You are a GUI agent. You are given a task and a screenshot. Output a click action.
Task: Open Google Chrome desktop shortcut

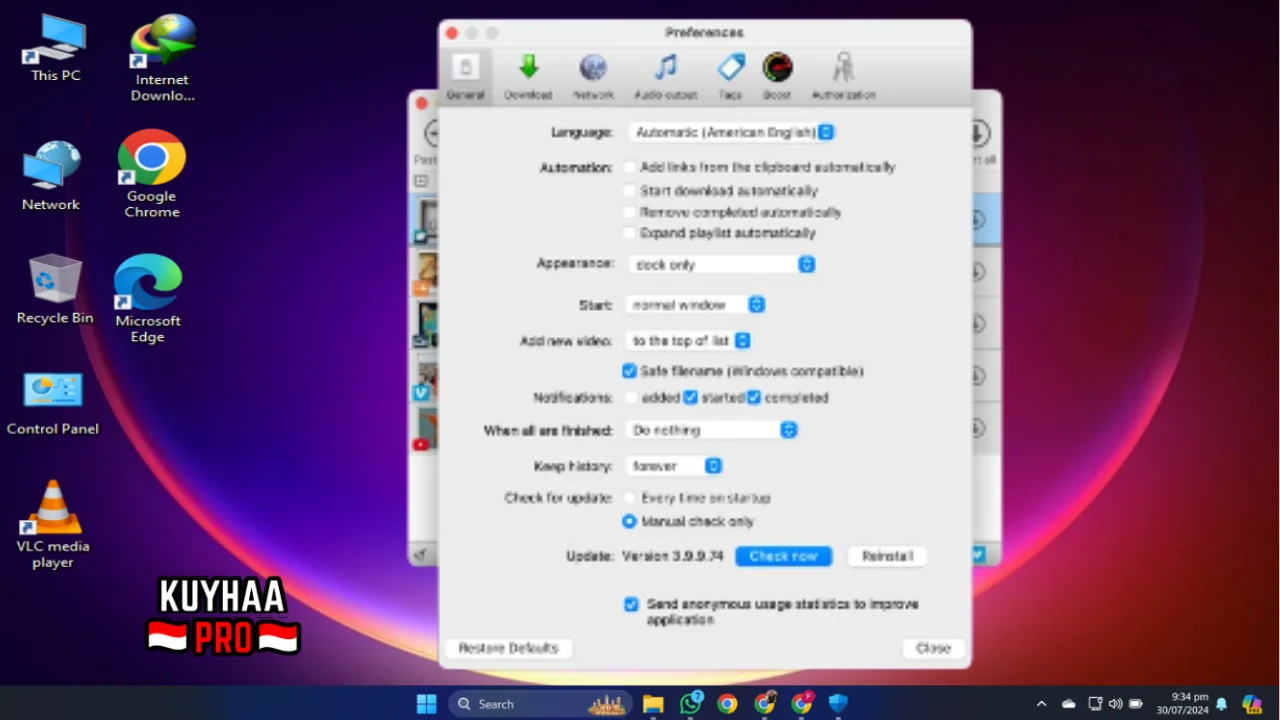152,175
